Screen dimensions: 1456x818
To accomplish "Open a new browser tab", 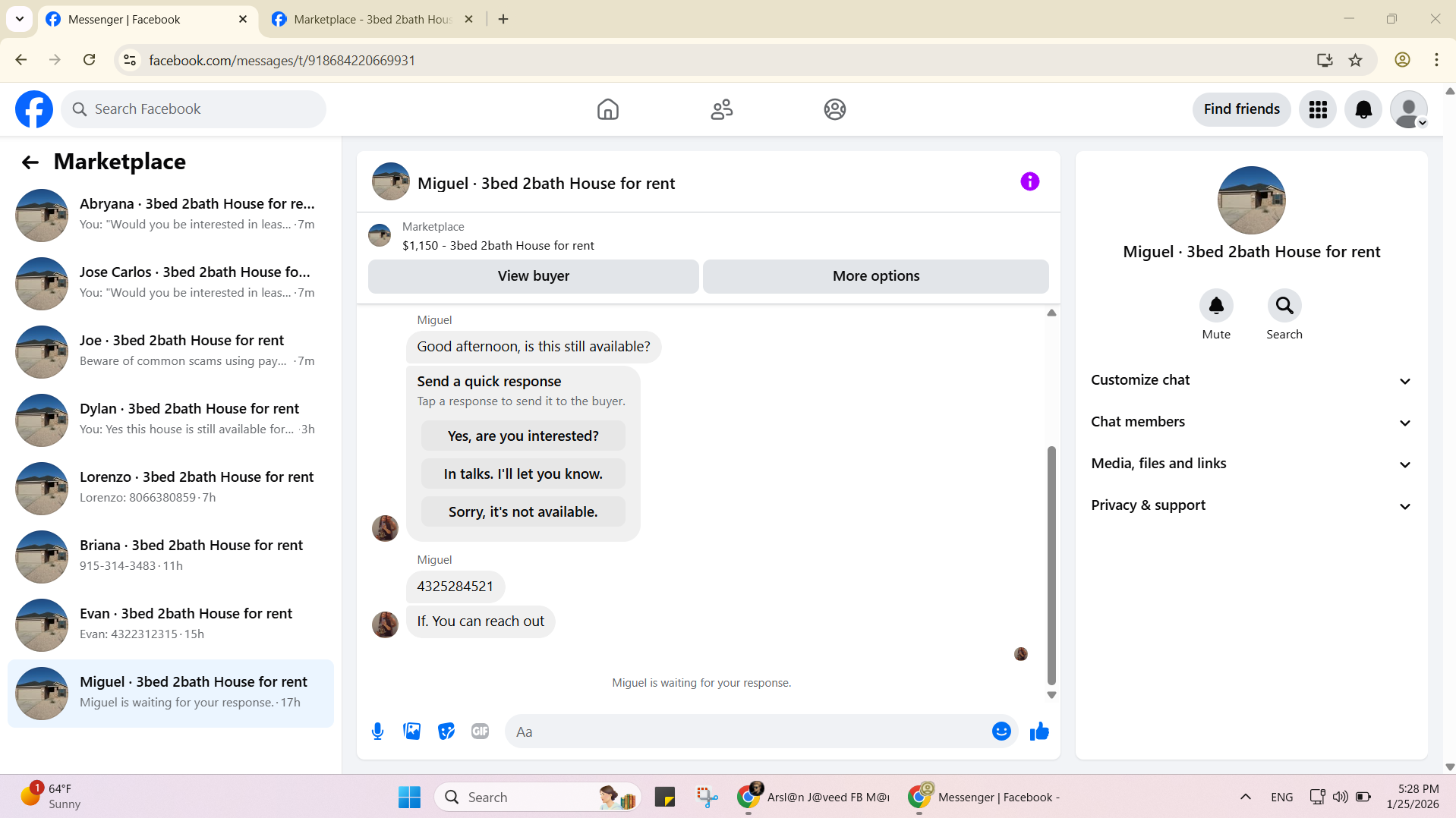I will point(503,20).
